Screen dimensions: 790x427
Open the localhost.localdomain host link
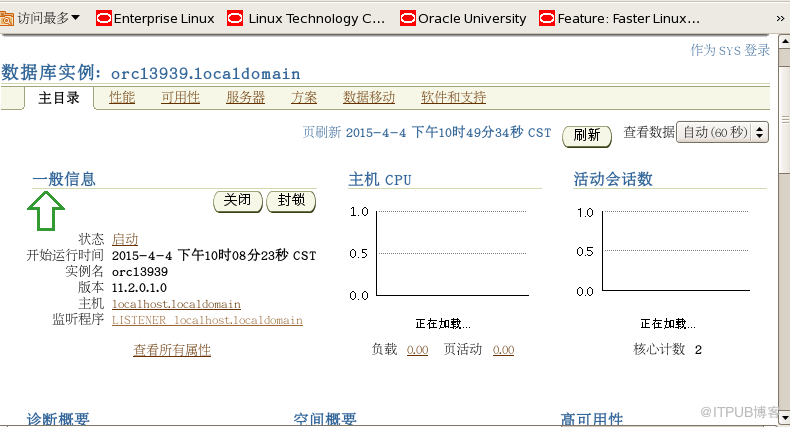click(x=176, y=304)
